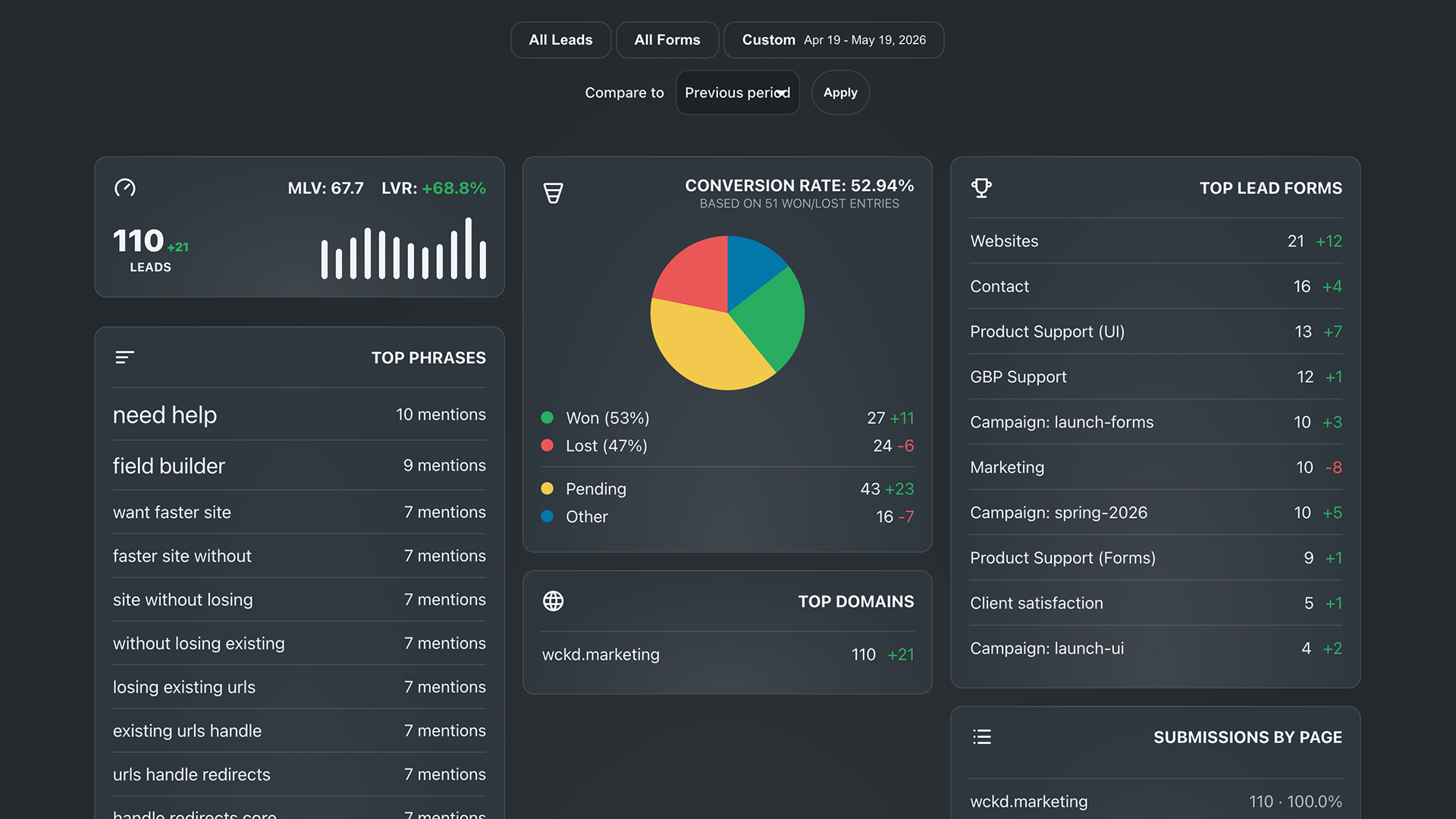Viewport: 1456px width, 819px height.
Task: Select the 'want faster site' phrase
Action: (x=300, y=513)
